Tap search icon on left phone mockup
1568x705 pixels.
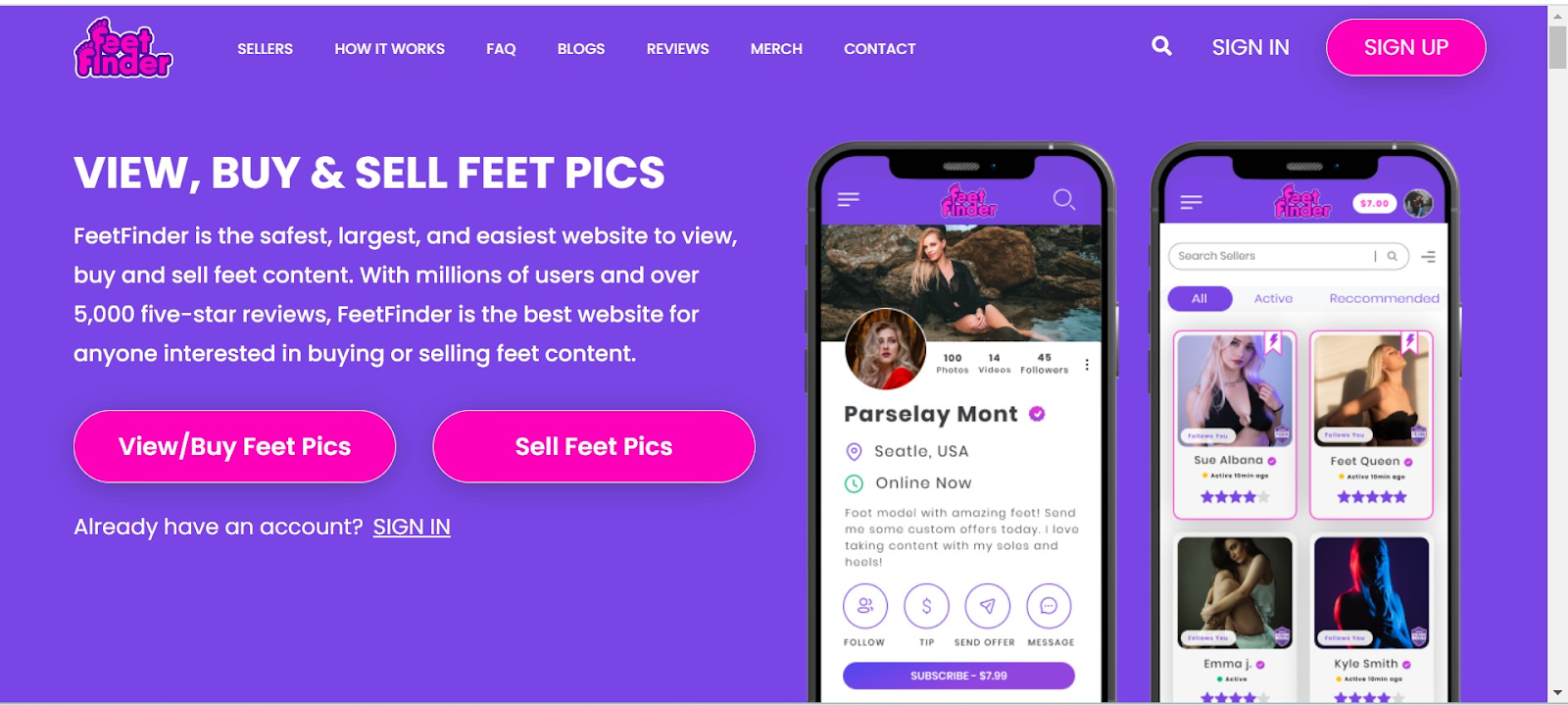(x=1064, y=200)
